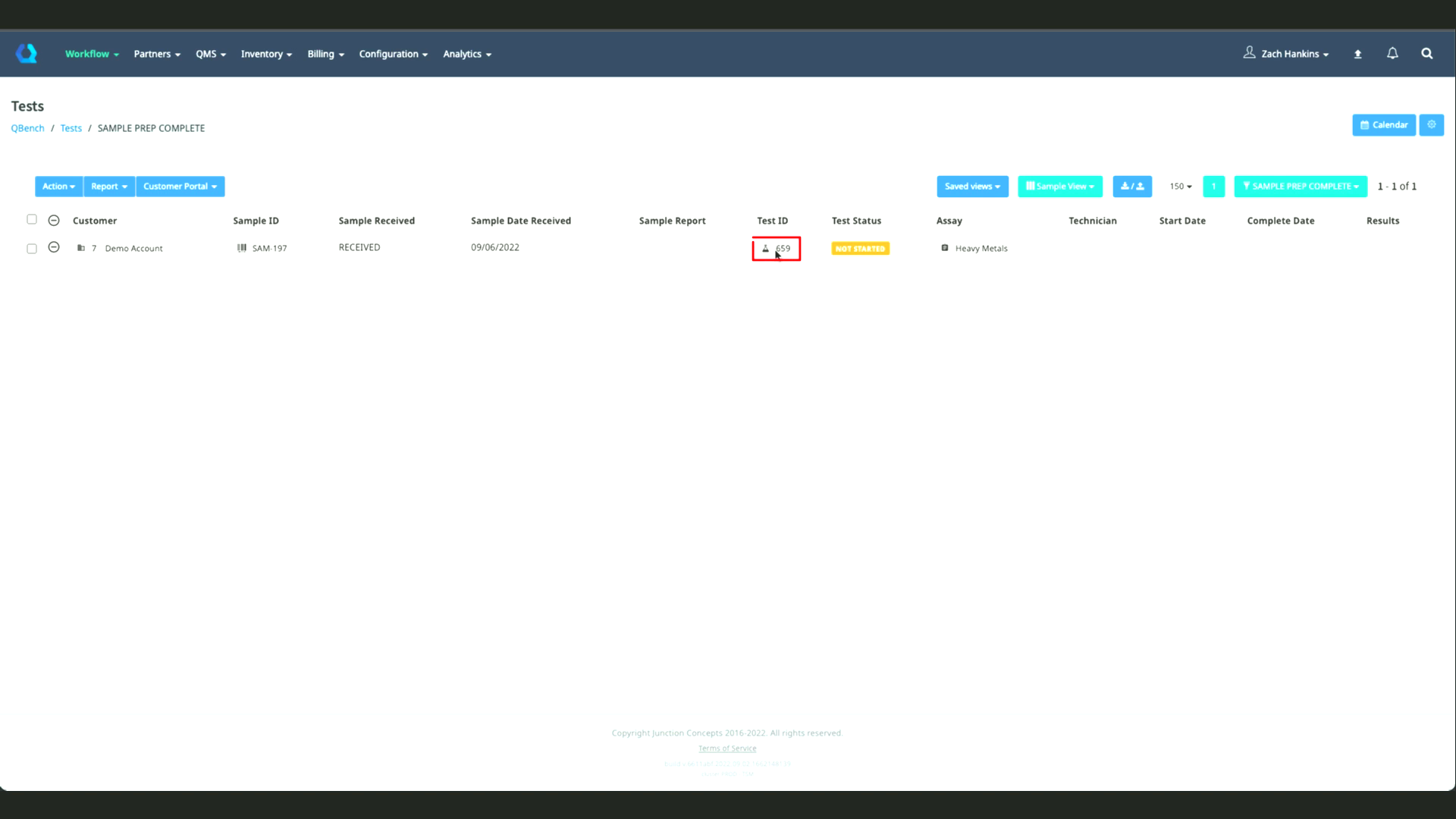Sort by Sample Date Received column header

tap(520, 221)
